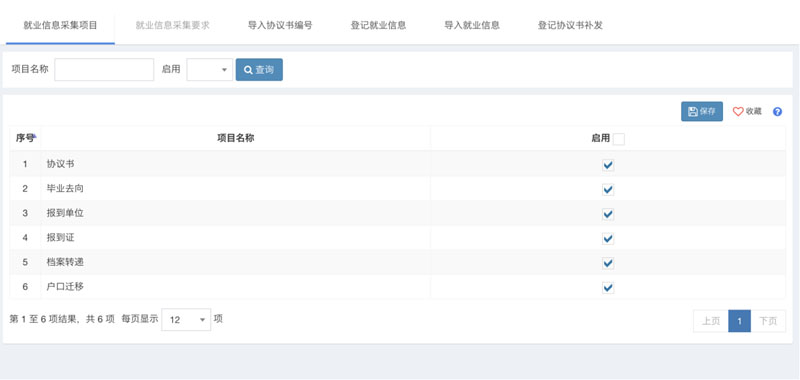This screenshot has height=380, width=800.
Task: Uncheck 启用 for 协议书 row
Action: pyautogui.click(x=608, y=165)
